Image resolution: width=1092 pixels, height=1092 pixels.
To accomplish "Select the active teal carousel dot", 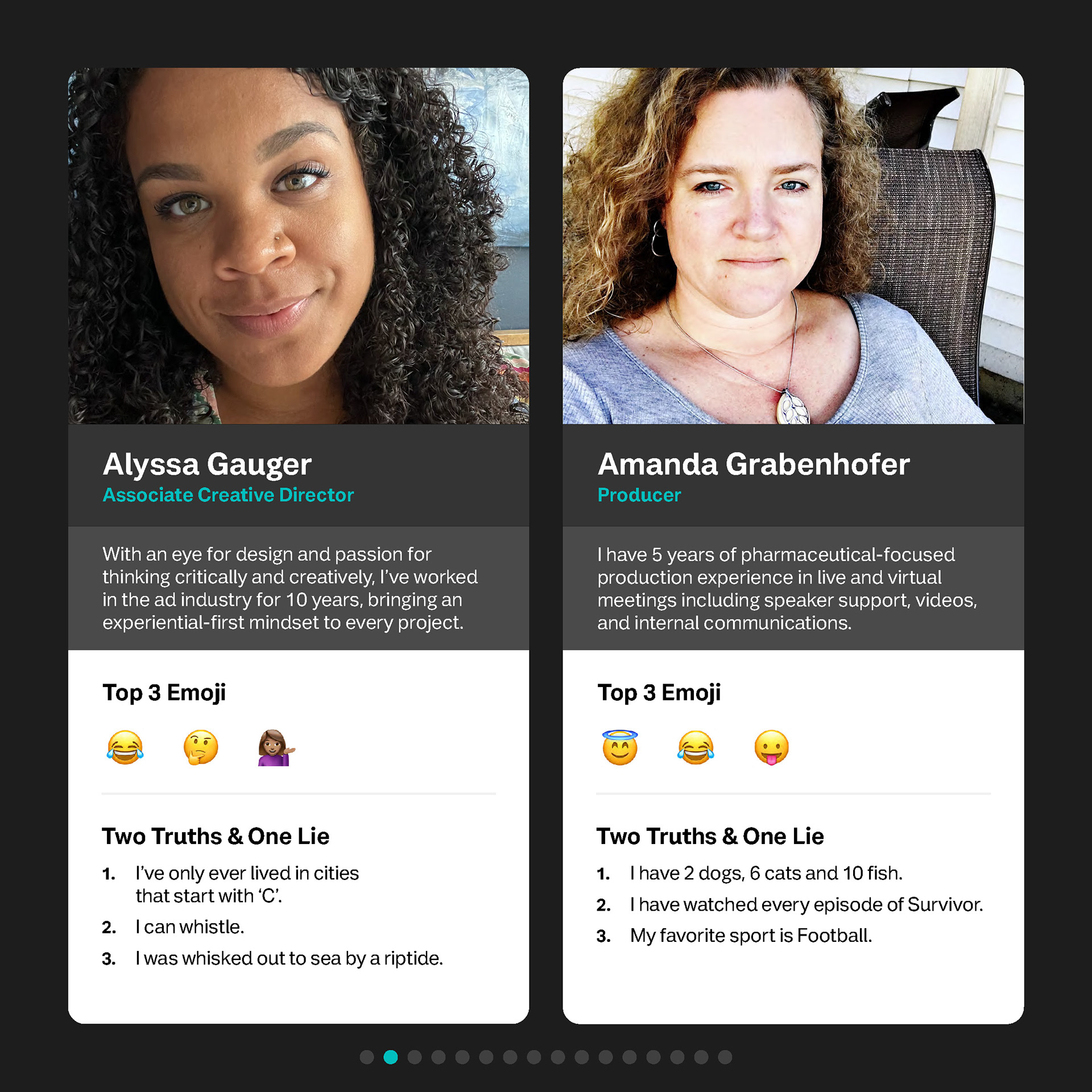I will point(391,1057).
